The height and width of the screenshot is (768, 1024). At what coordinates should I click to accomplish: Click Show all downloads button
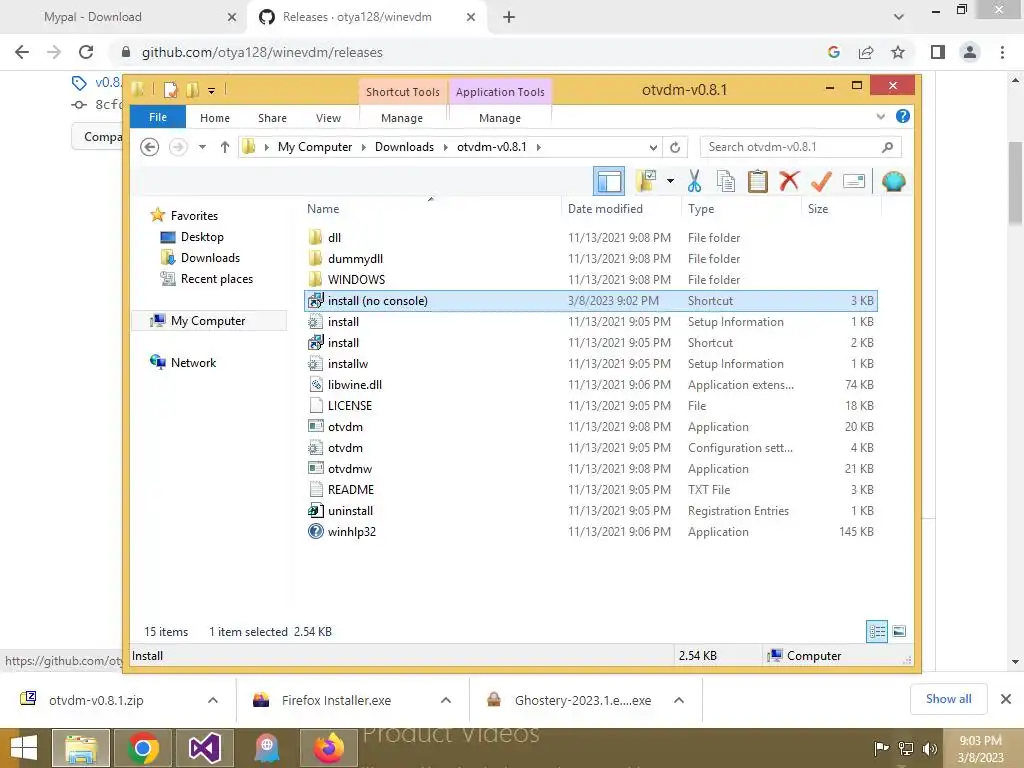[x=948, y=699]
